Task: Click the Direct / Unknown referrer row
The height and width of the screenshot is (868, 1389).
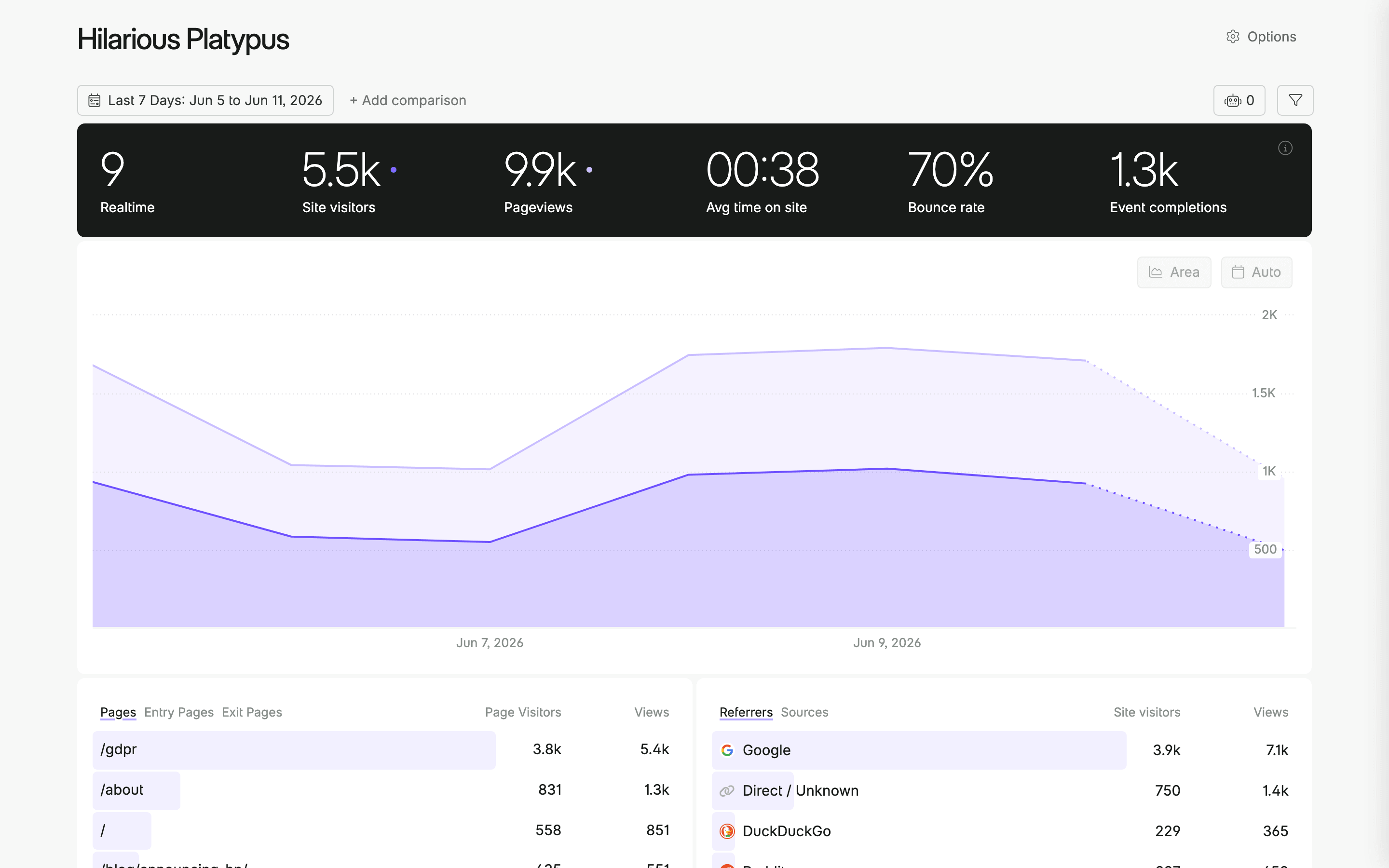Action: (x=1004, y=790)
